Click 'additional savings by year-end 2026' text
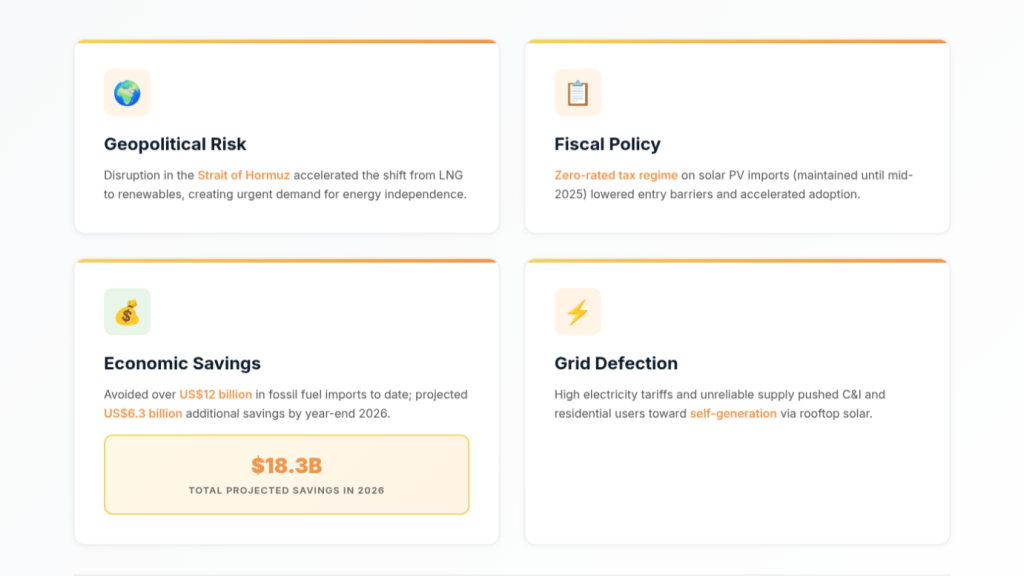 [x=287, y=413]
